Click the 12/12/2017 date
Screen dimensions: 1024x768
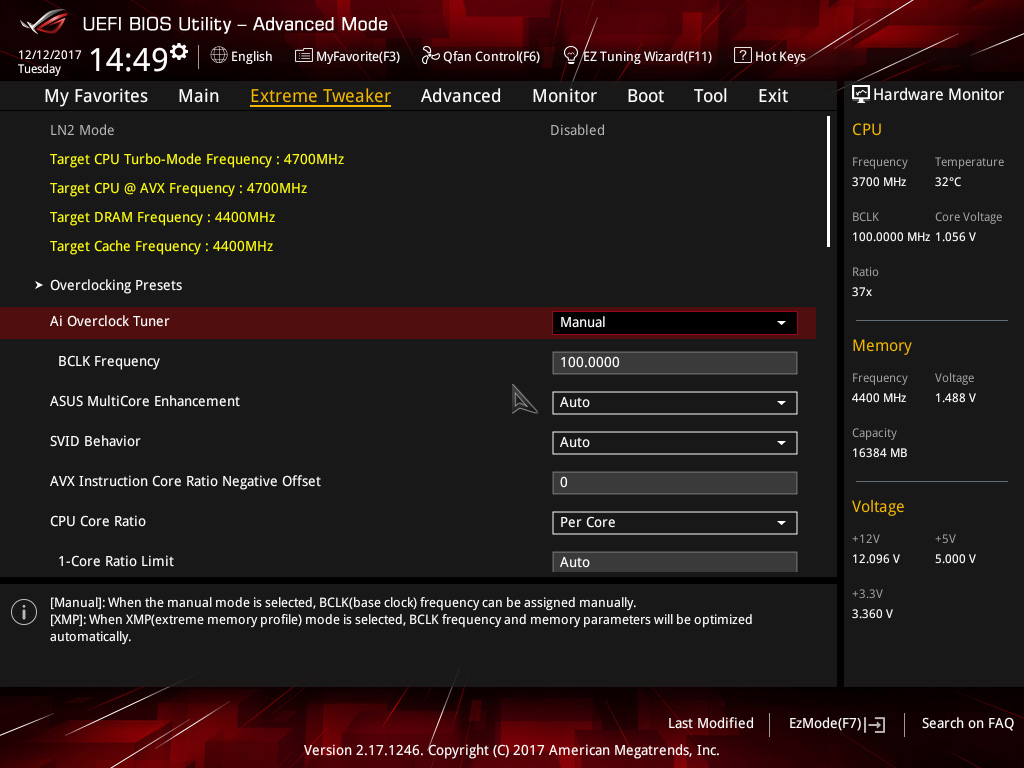click(50, 54)
